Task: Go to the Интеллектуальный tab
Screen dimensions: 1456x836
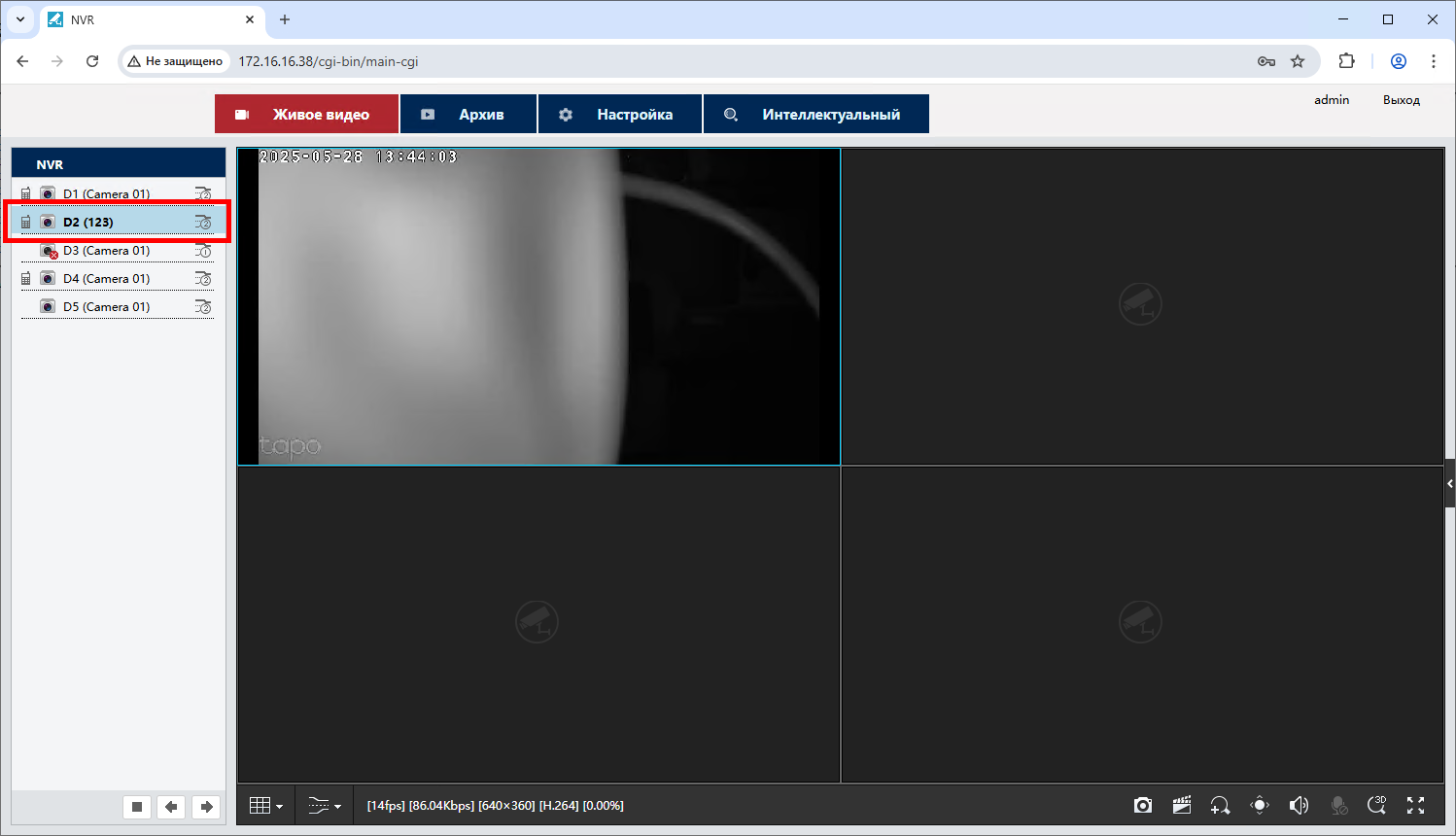Action: (x=816, y=114)
